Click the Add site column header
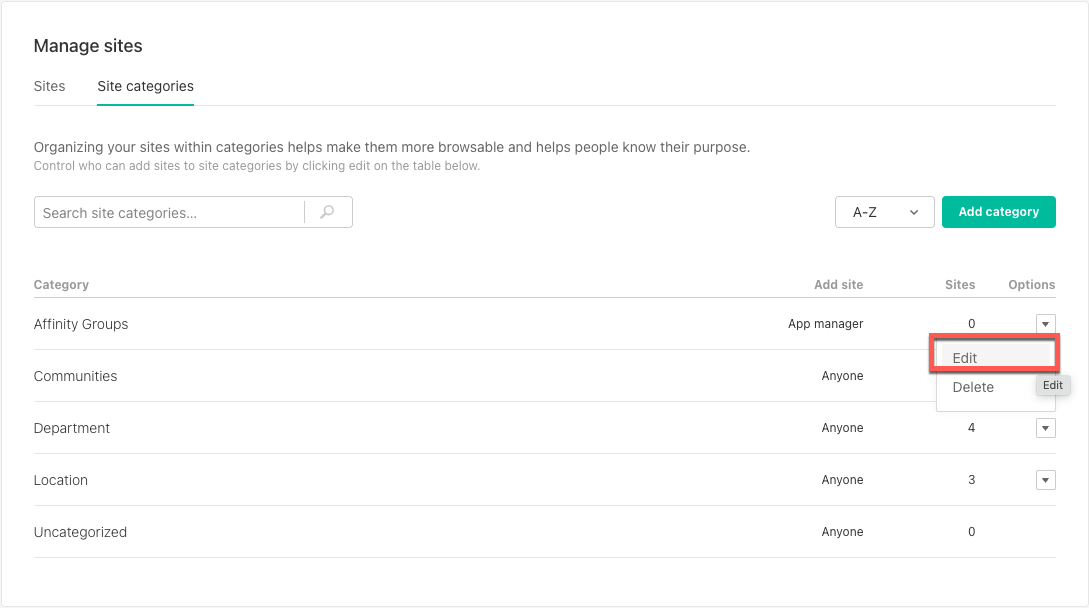 point(838,284)
